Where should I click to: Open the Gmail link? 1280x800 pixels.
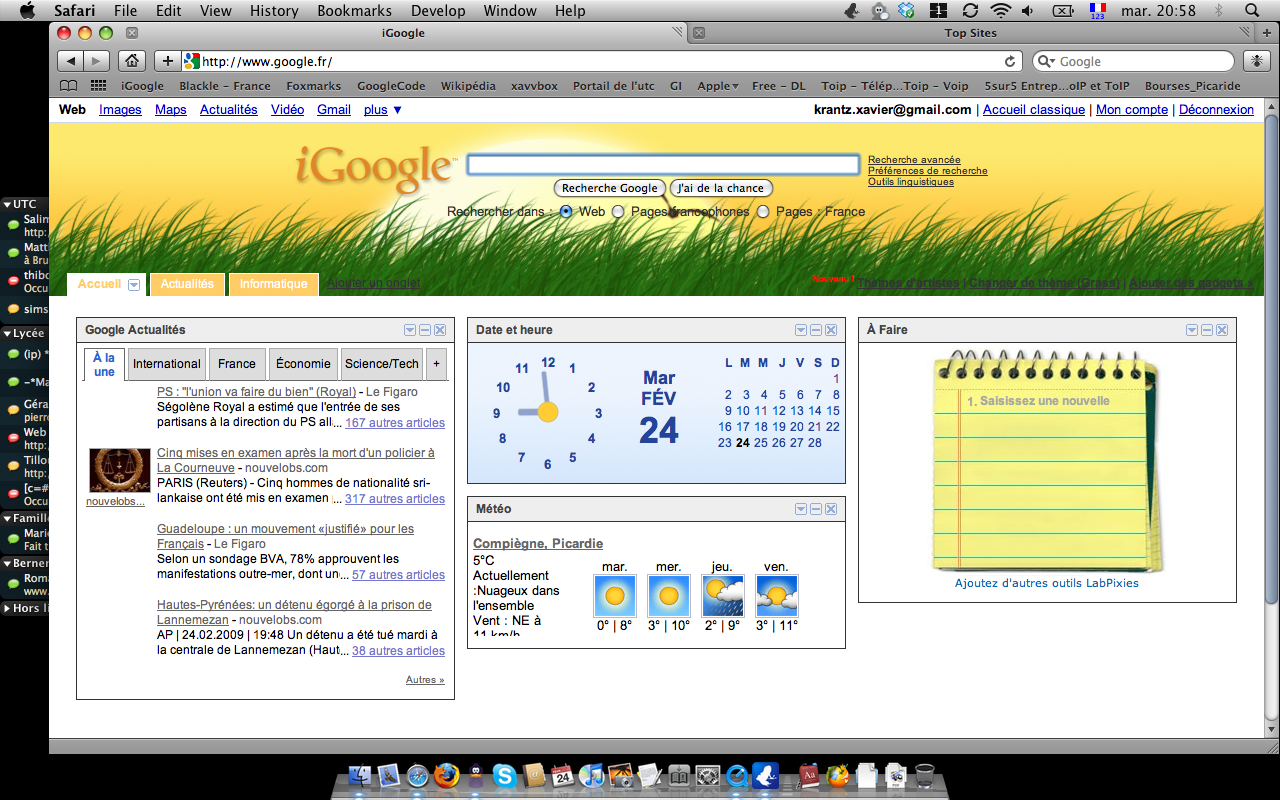point(334,110)
